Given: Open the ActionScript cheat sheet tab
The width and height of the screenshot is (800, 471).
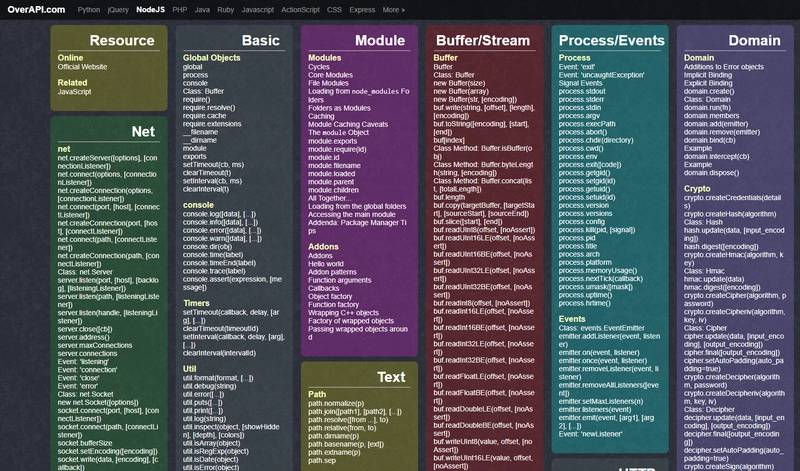Looking at the screenshot, I should point(301,10).
